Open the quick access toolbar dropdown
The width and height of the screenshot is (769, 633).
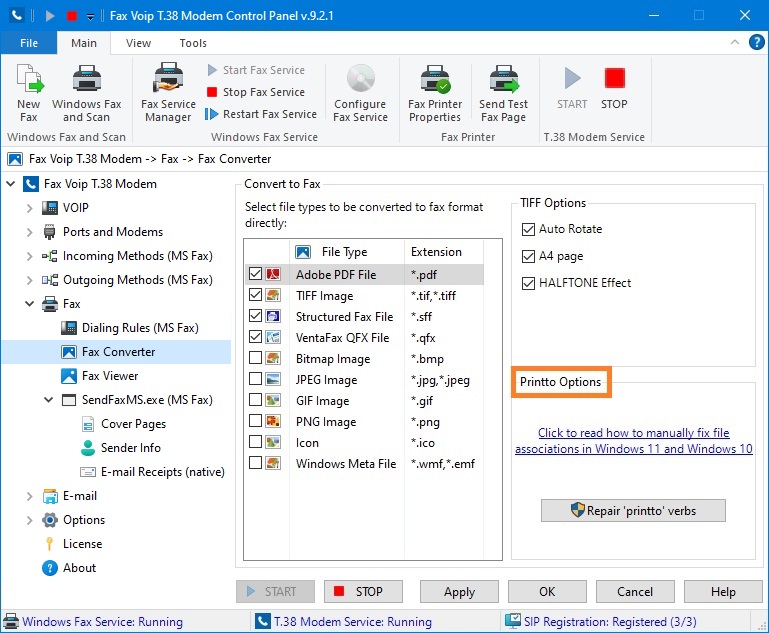[90, 16]
